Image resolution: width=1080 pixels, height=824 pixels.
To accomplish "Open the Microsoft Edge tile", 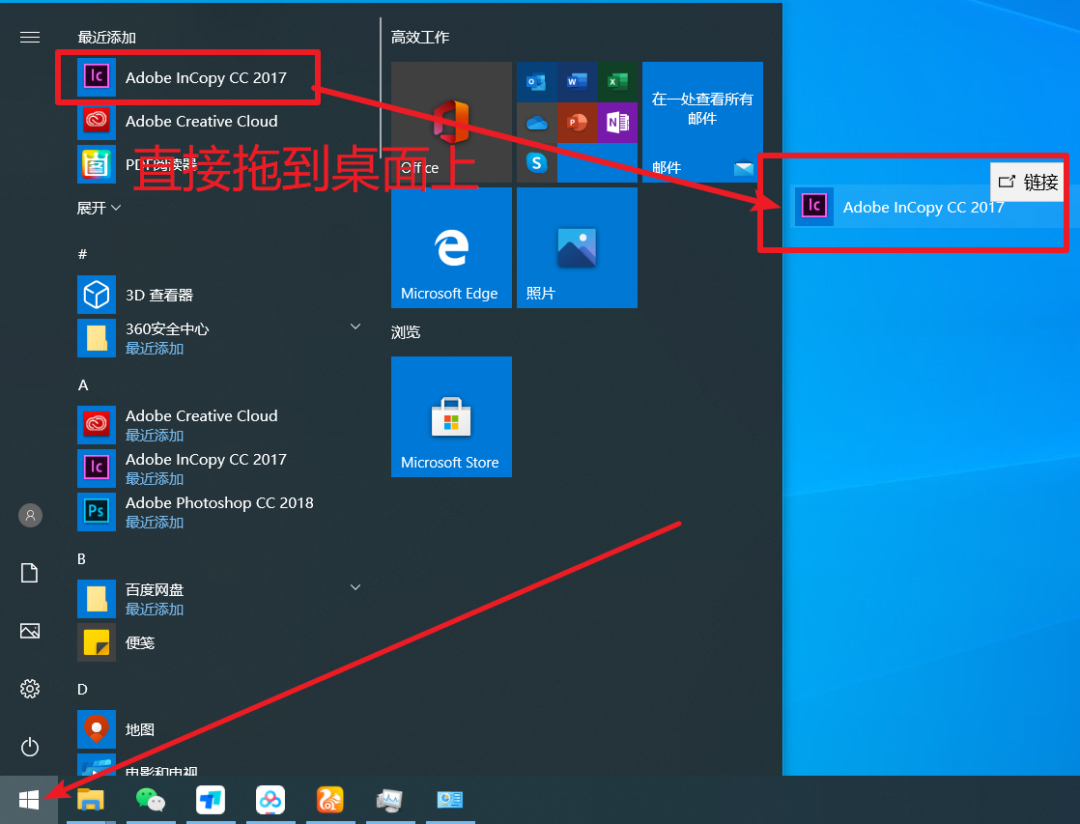I will point(451,248).
